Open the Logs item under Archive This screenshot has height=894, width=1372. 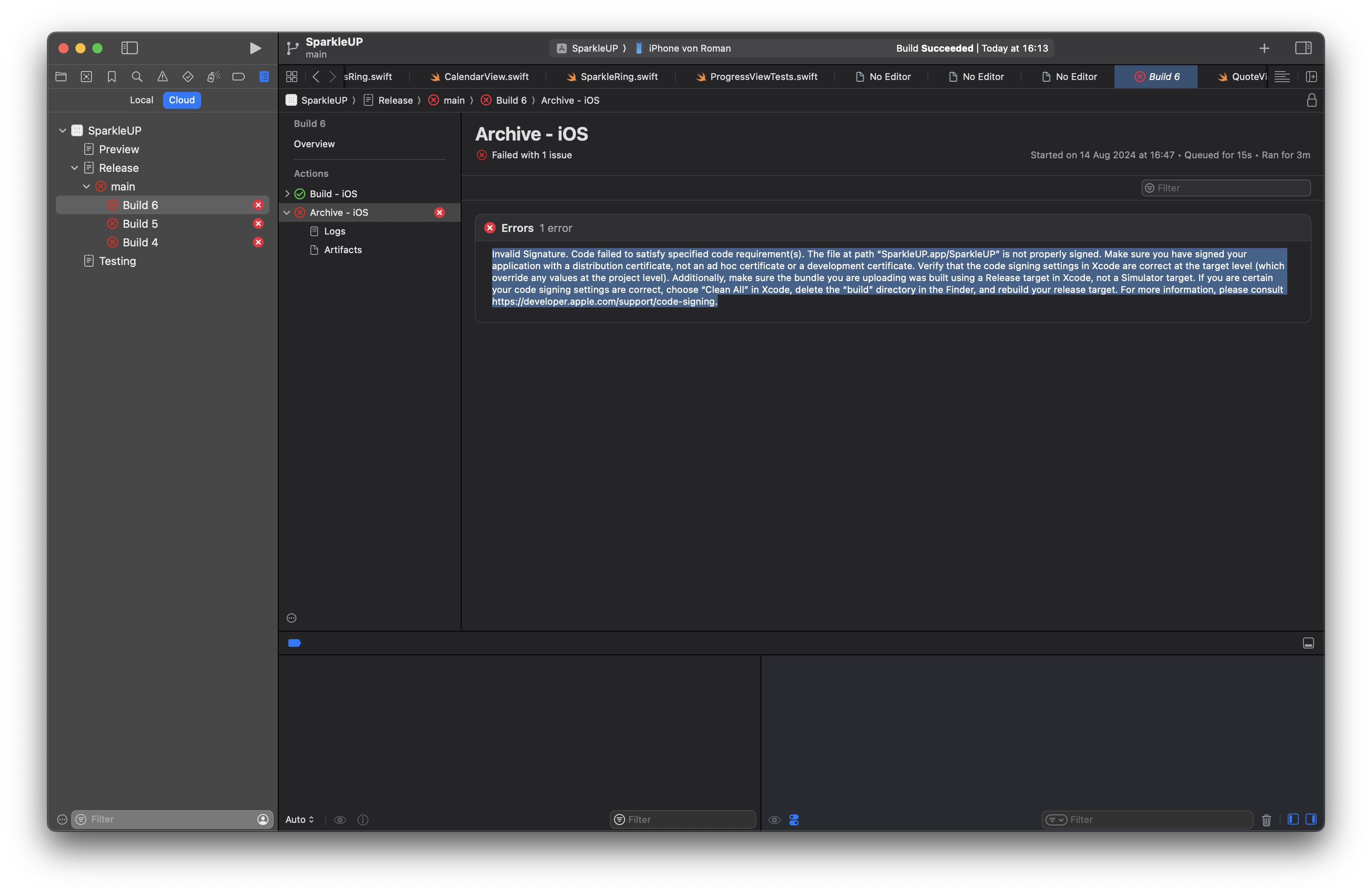[335, 231]
